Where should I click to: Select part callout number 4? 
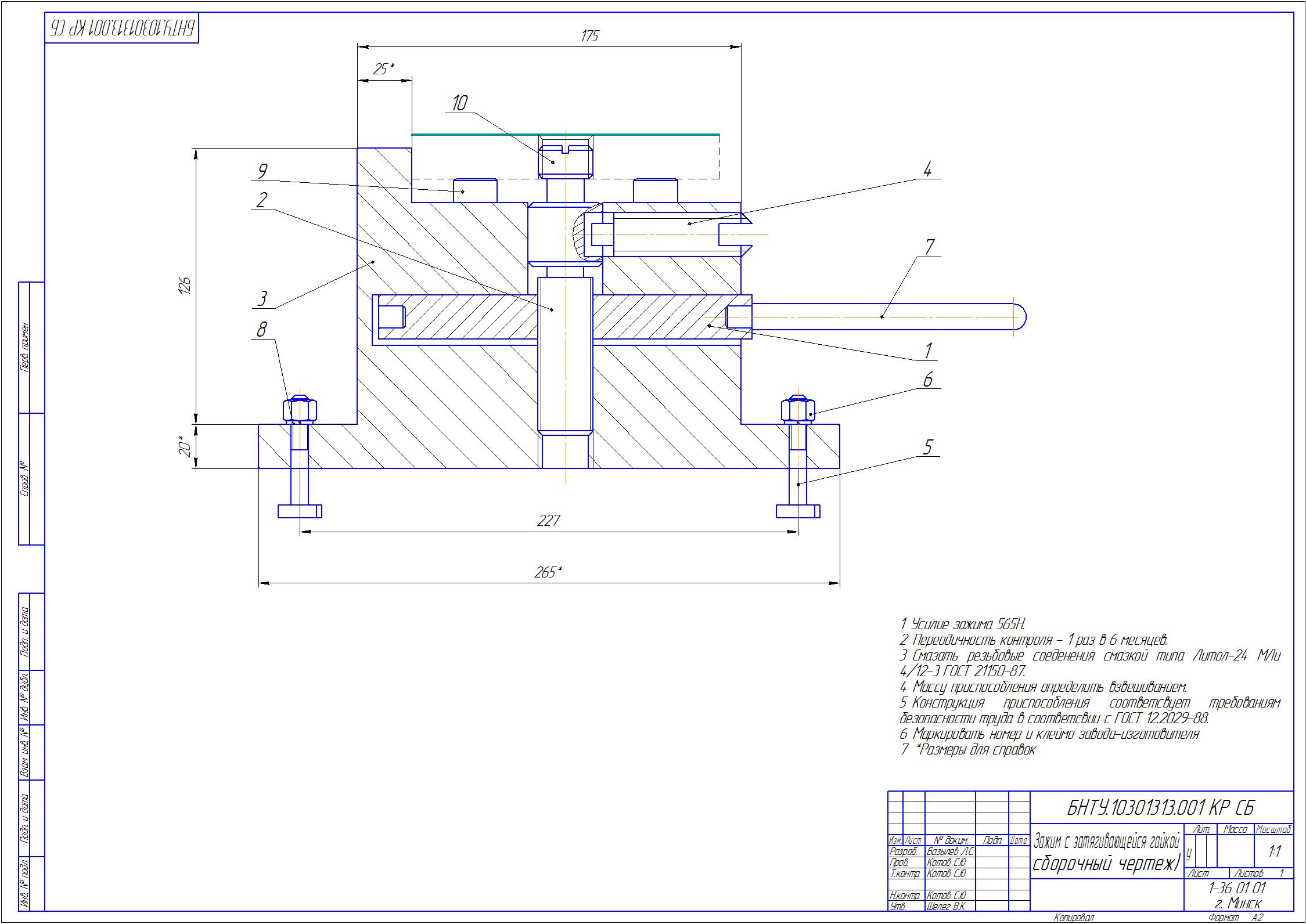(x=927, y=170)
